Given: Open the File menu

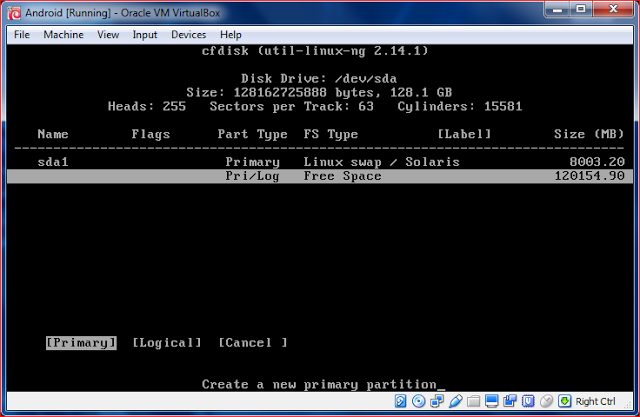Looking at the screenshot, I should tap(22, 35).
